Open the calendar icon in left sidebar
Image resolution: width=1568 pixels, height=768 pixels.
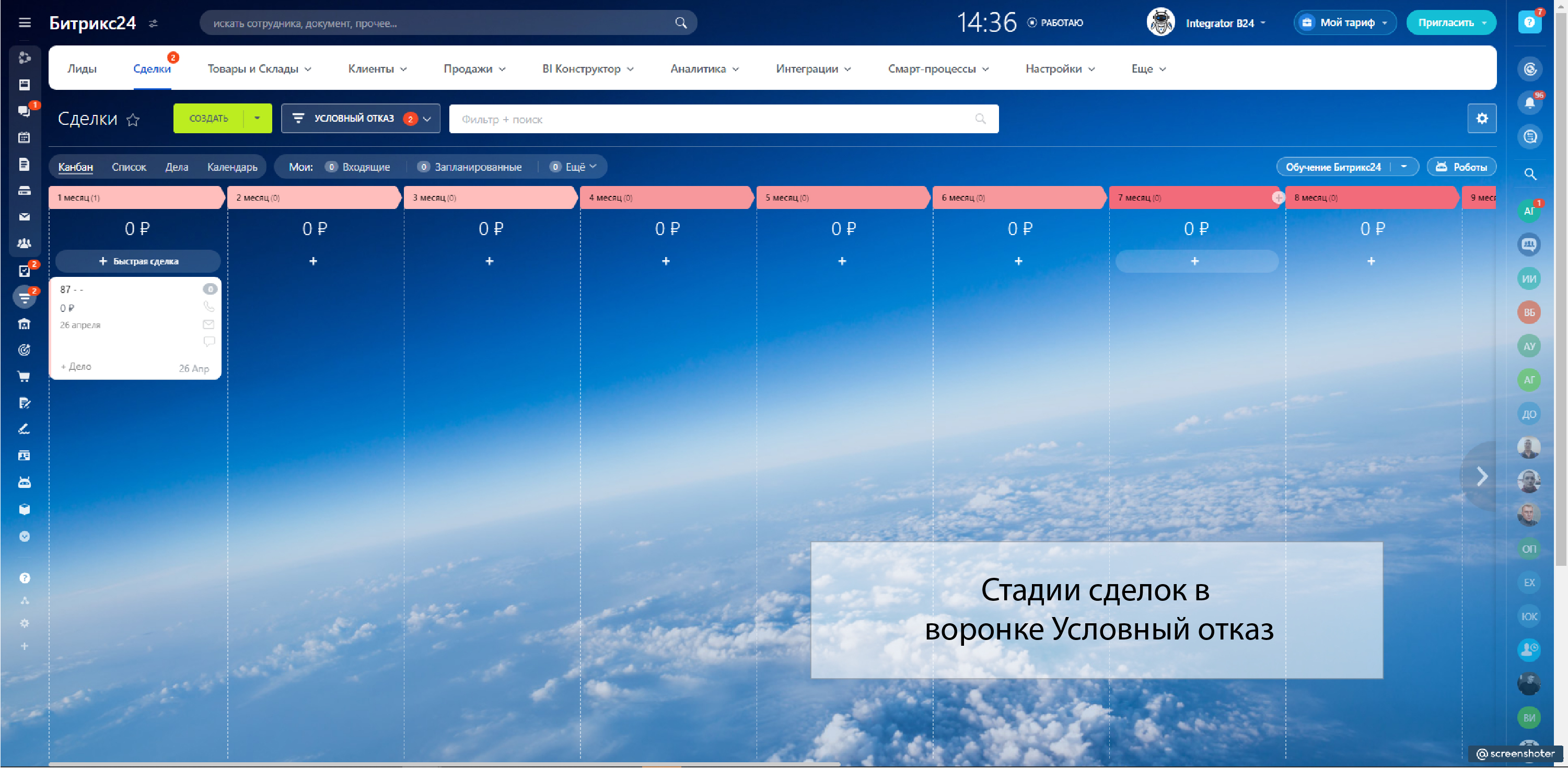(25, 137)
